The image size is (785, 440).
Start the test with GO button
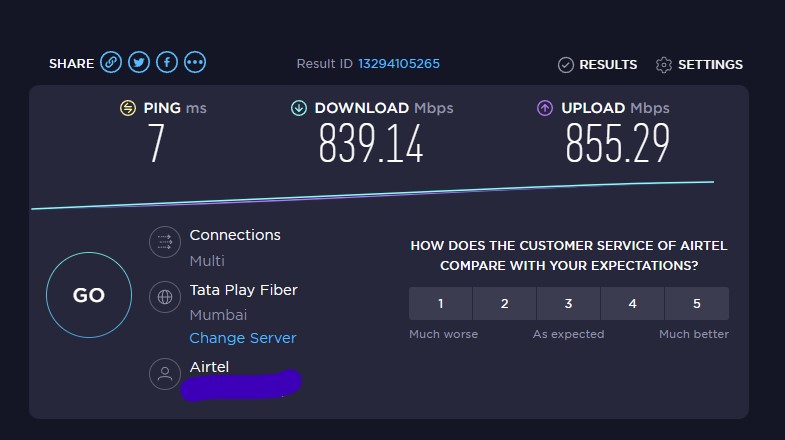pos(89,295)
